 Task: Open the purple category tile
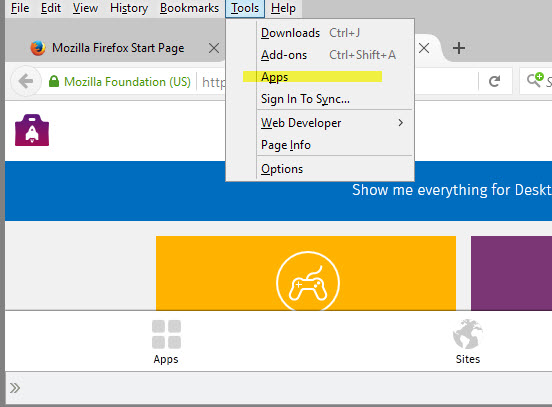click(511, 273)
